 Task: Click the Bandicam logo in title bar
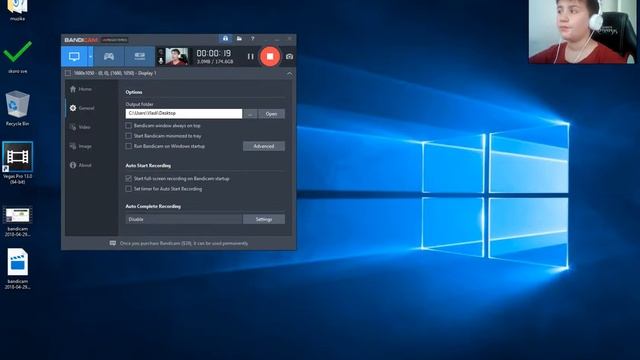pos(81,40)
